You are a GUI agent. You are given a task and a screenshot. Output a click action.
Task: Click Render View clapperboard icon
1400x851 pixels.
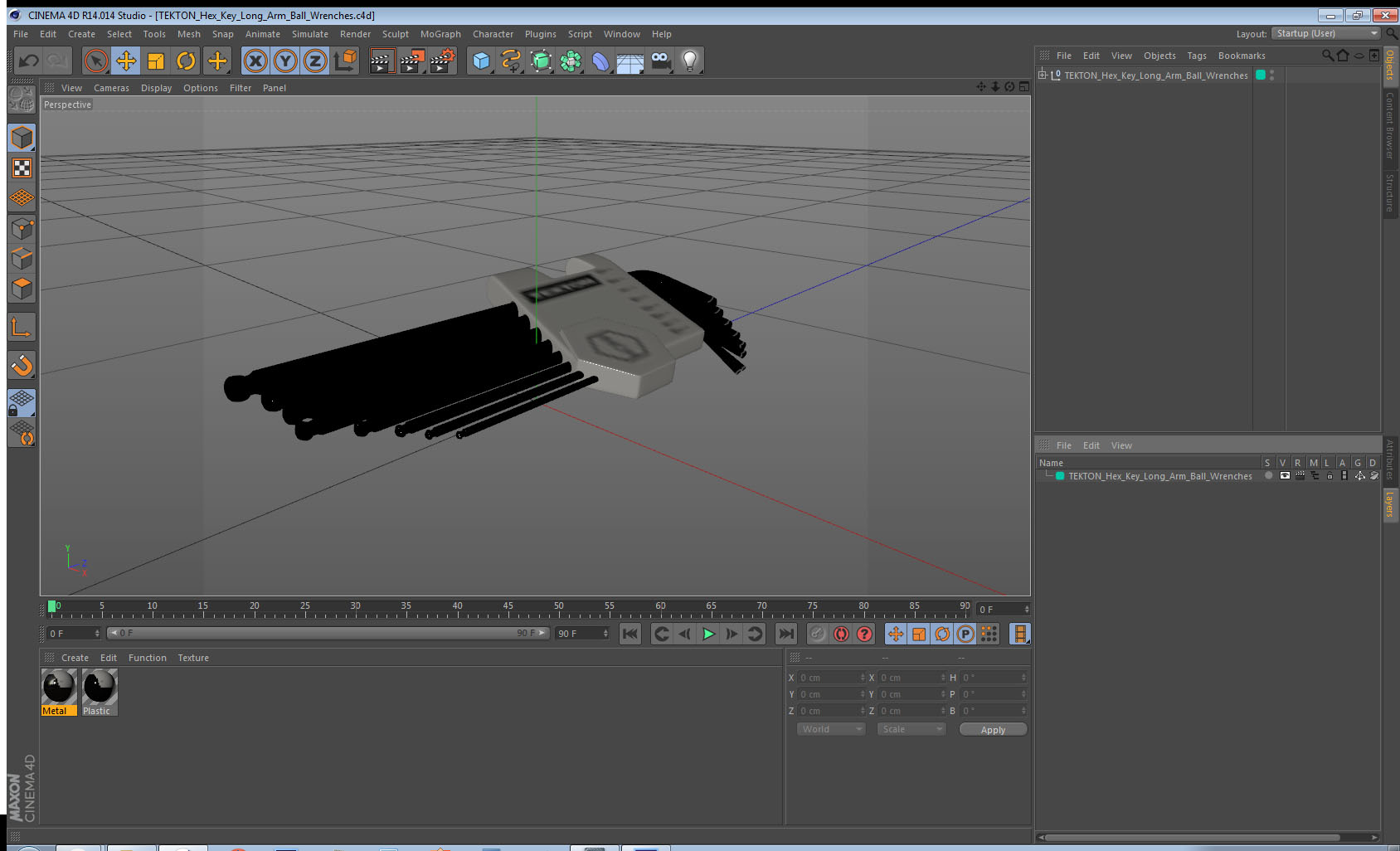pos(382,61)
